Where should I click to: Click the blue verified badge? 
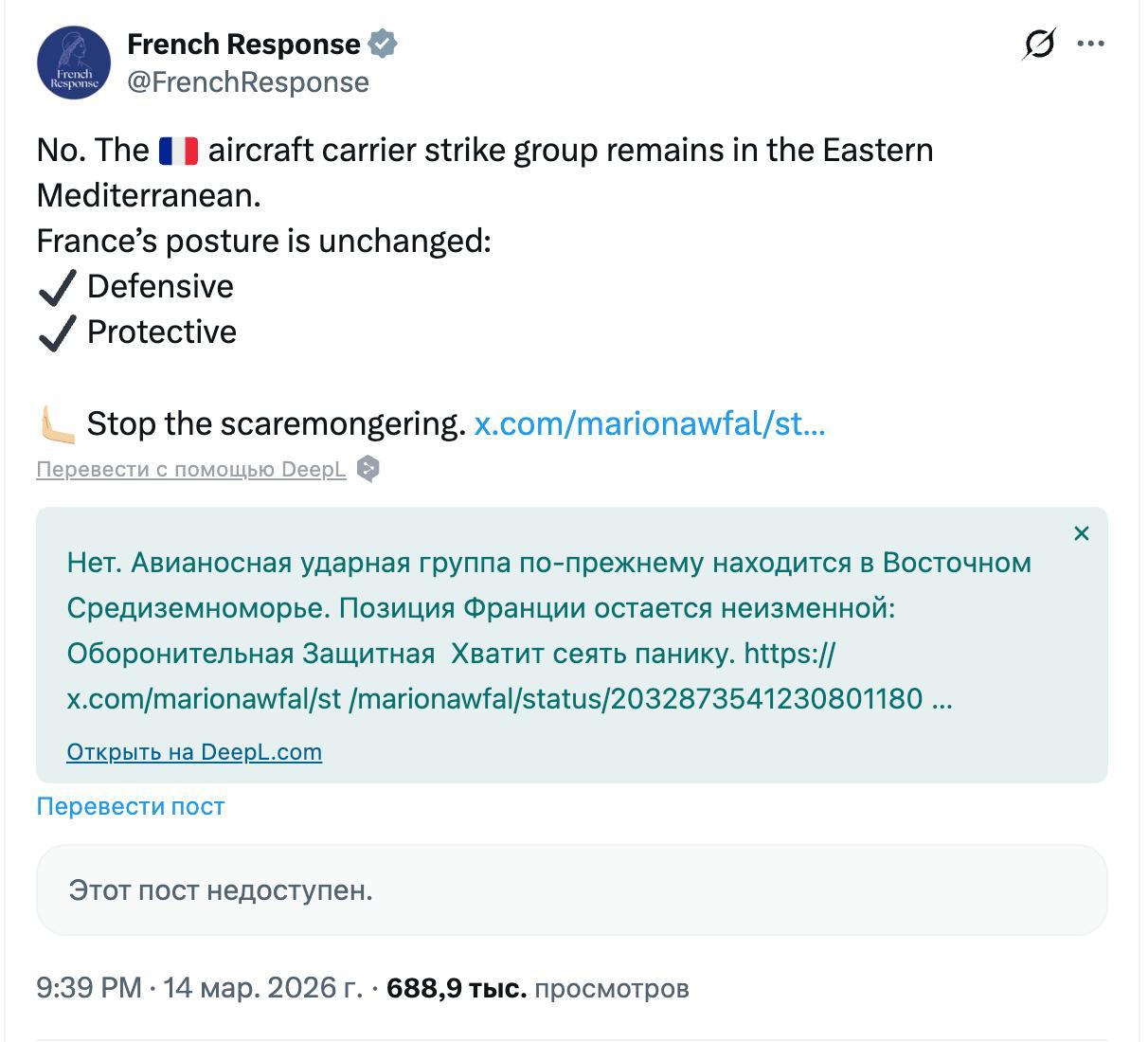(383, 44)
